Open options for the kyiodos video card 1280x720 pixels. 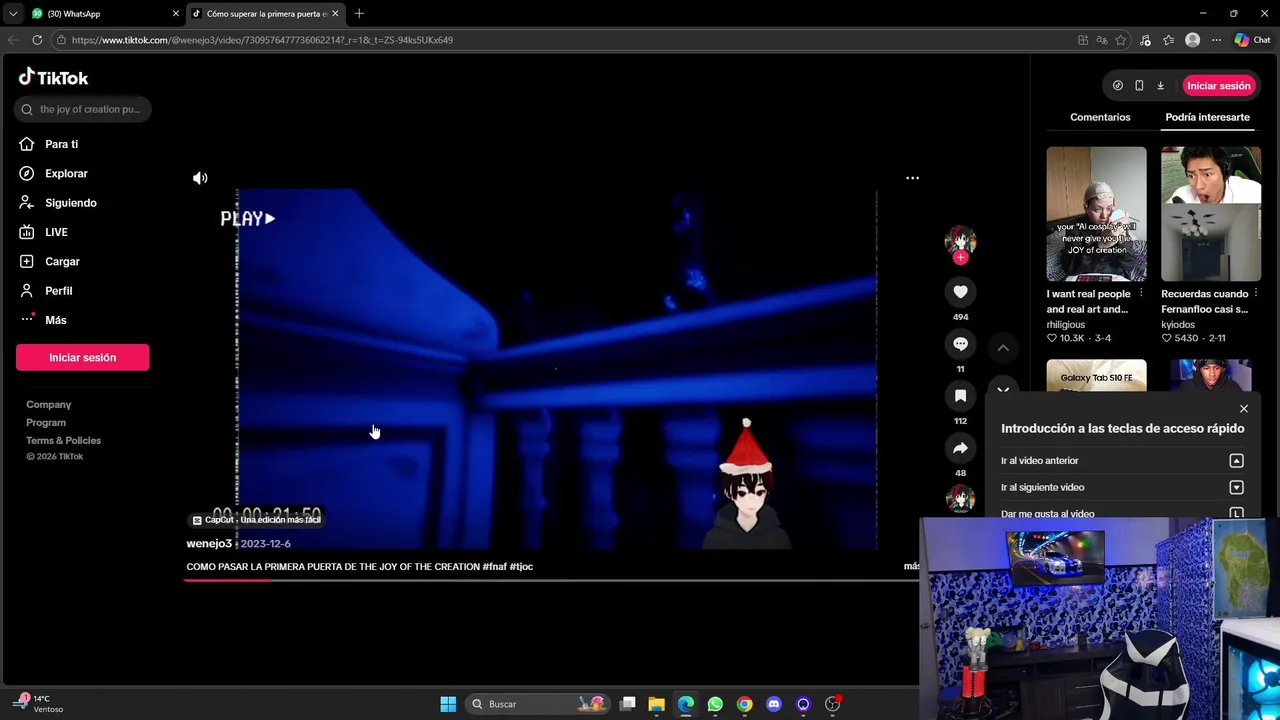click(x=1256, y=294)
